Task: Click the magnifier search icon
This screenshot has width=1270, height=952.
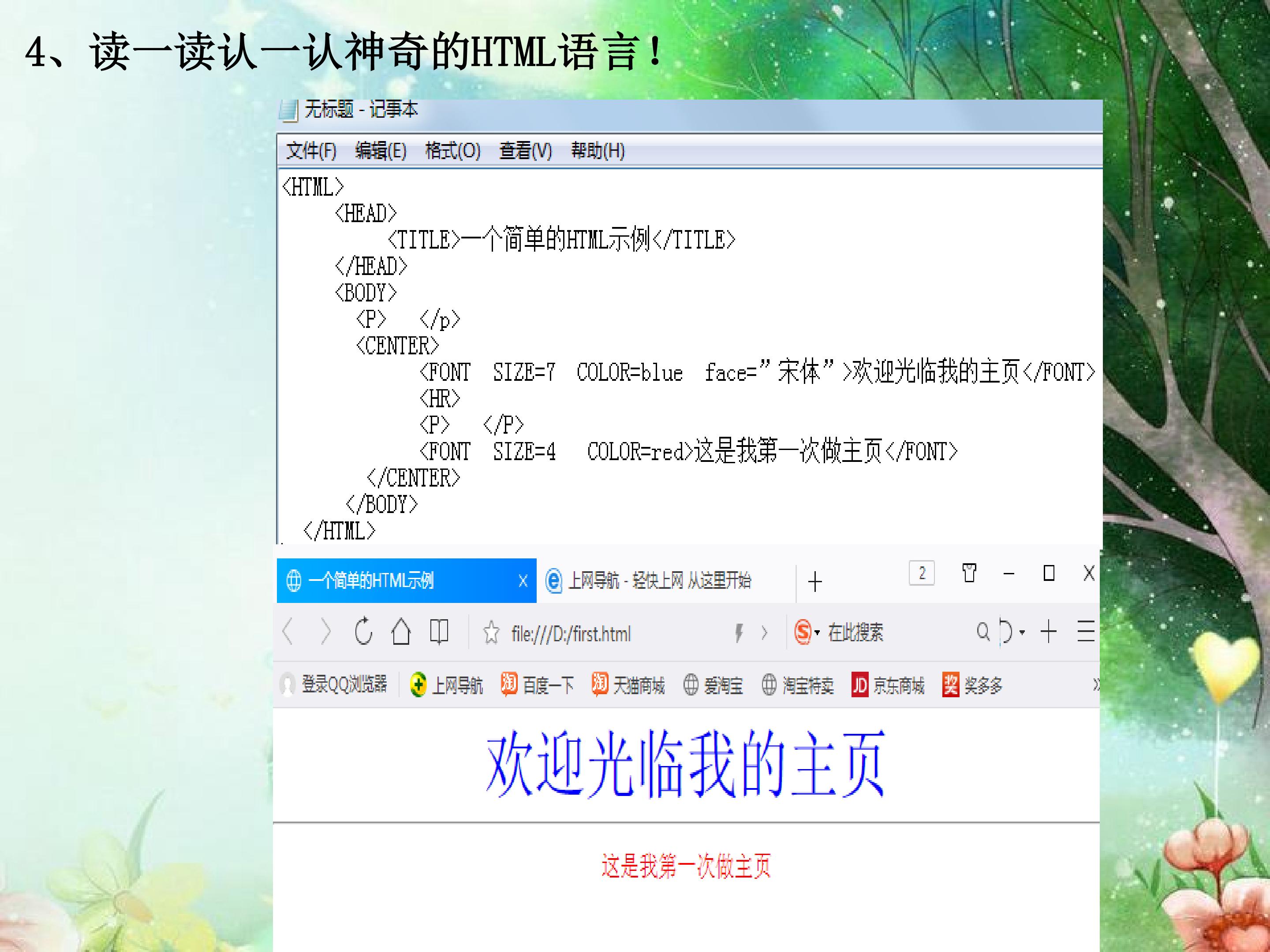Action: [983, 632]
